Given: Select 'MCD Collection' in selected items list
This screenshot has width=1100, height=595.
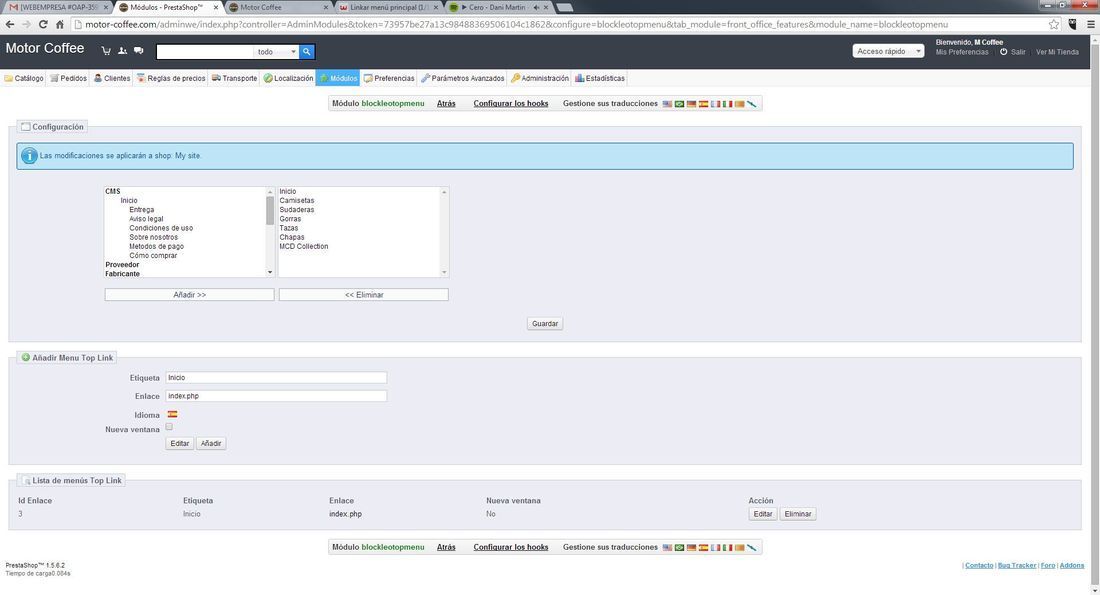Looking at the screenshot, I should point(304,246).
